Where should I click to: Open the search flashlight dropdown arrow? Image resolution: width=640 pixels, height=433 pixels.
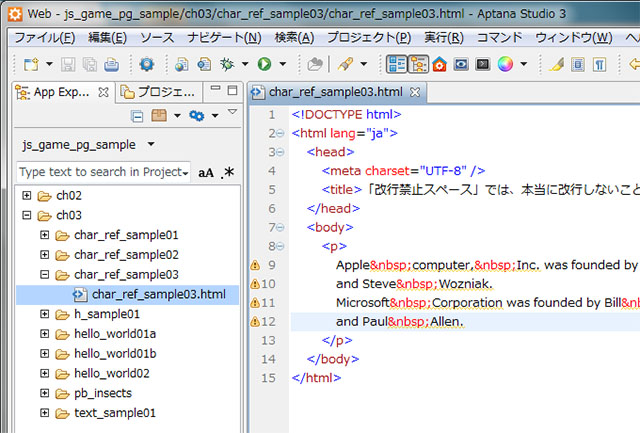363,64
